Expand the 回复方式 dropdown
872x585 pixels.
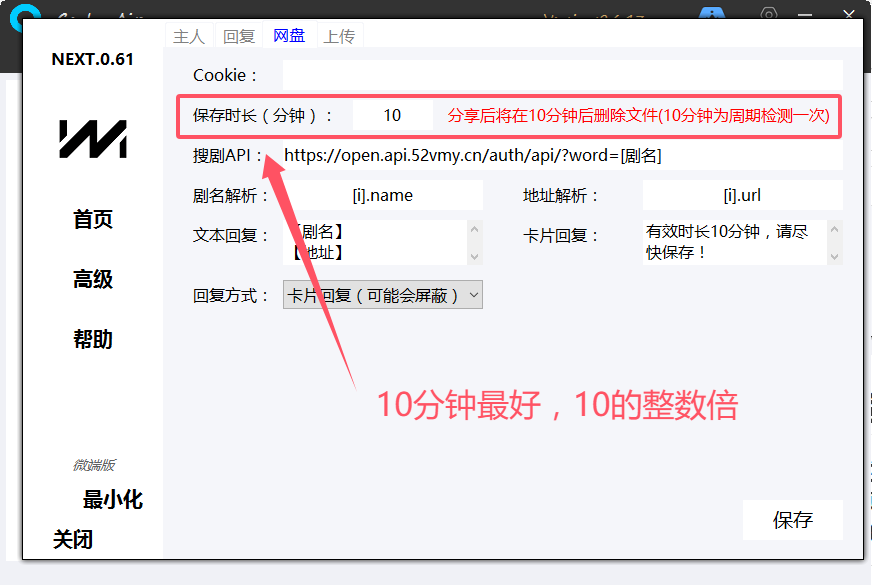tap(383, 295)
